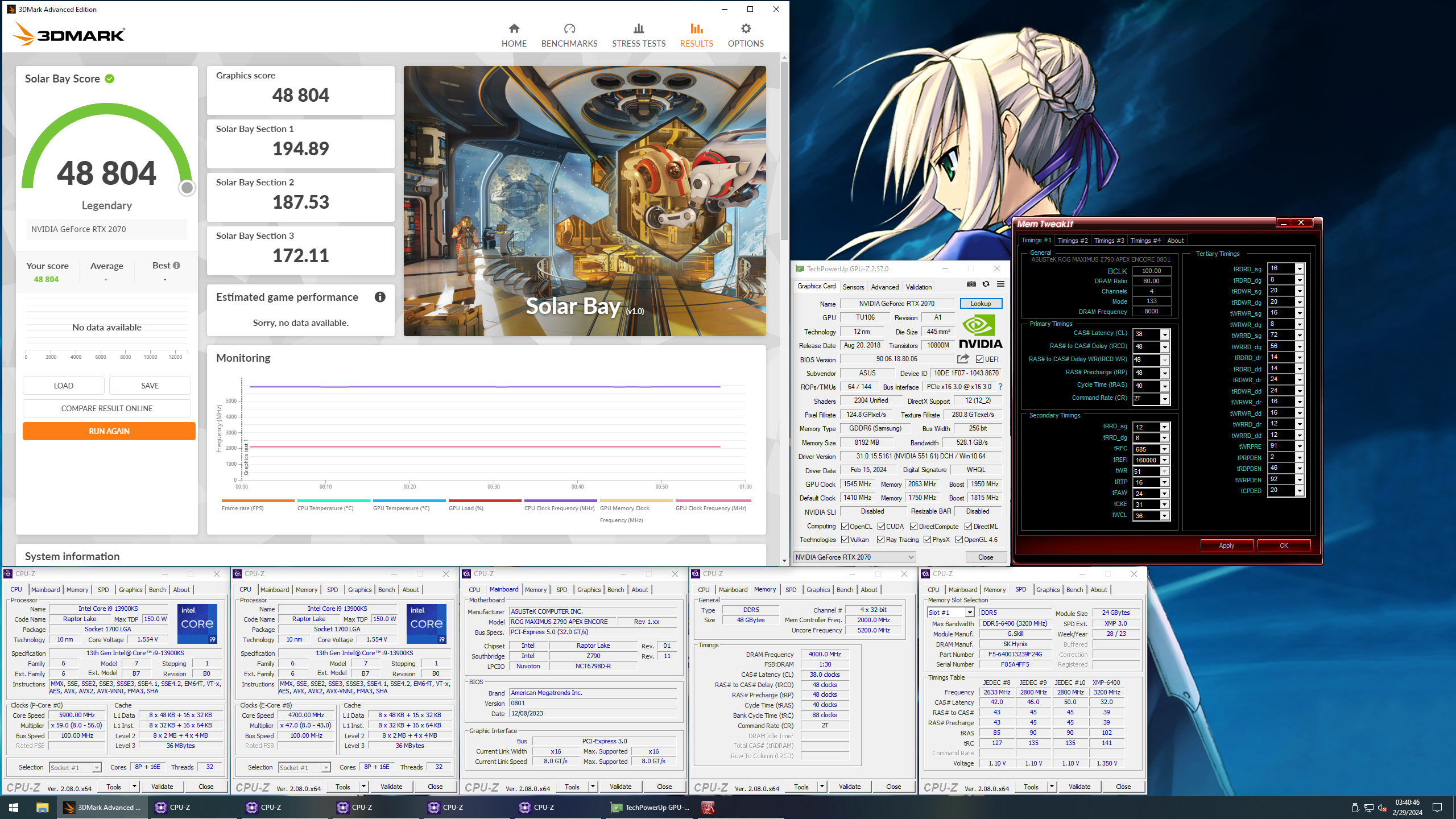
Task: Toggle the OpenGL 4.6 checkbox
Action: (x=959, y=540)
